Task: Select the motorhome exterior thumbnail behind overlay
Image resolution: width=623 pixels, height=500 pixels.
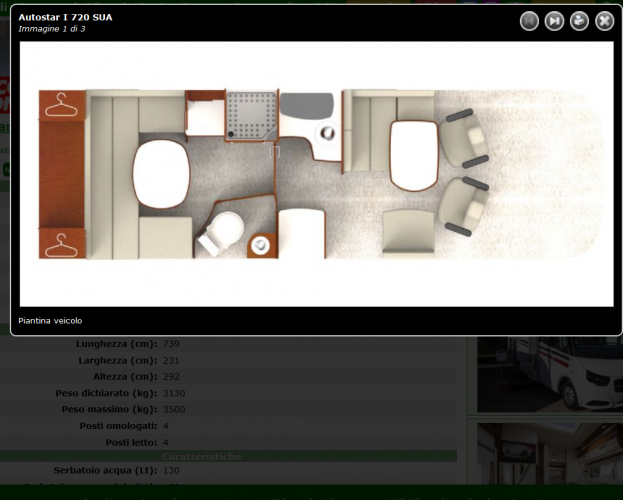Action: pos(547,375)
